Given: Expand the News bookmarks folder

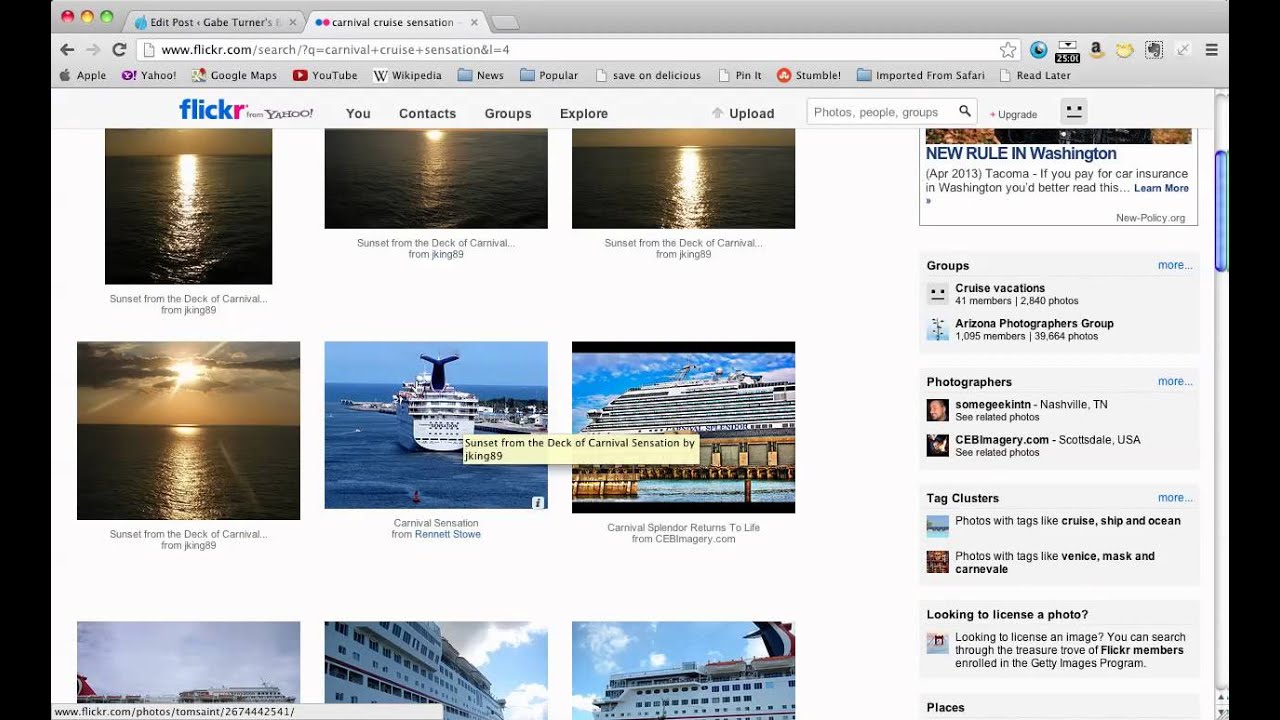Looking at the screenshot, I should point(481,75).
